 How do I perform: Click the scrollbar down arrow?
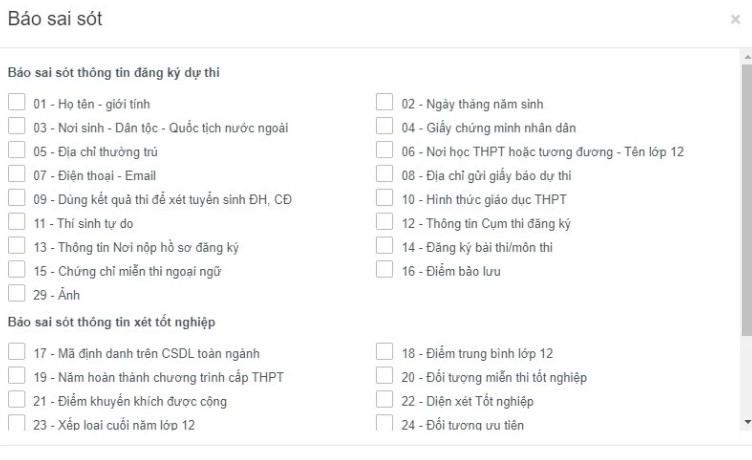pyautogui.click(x=746, y=423)
